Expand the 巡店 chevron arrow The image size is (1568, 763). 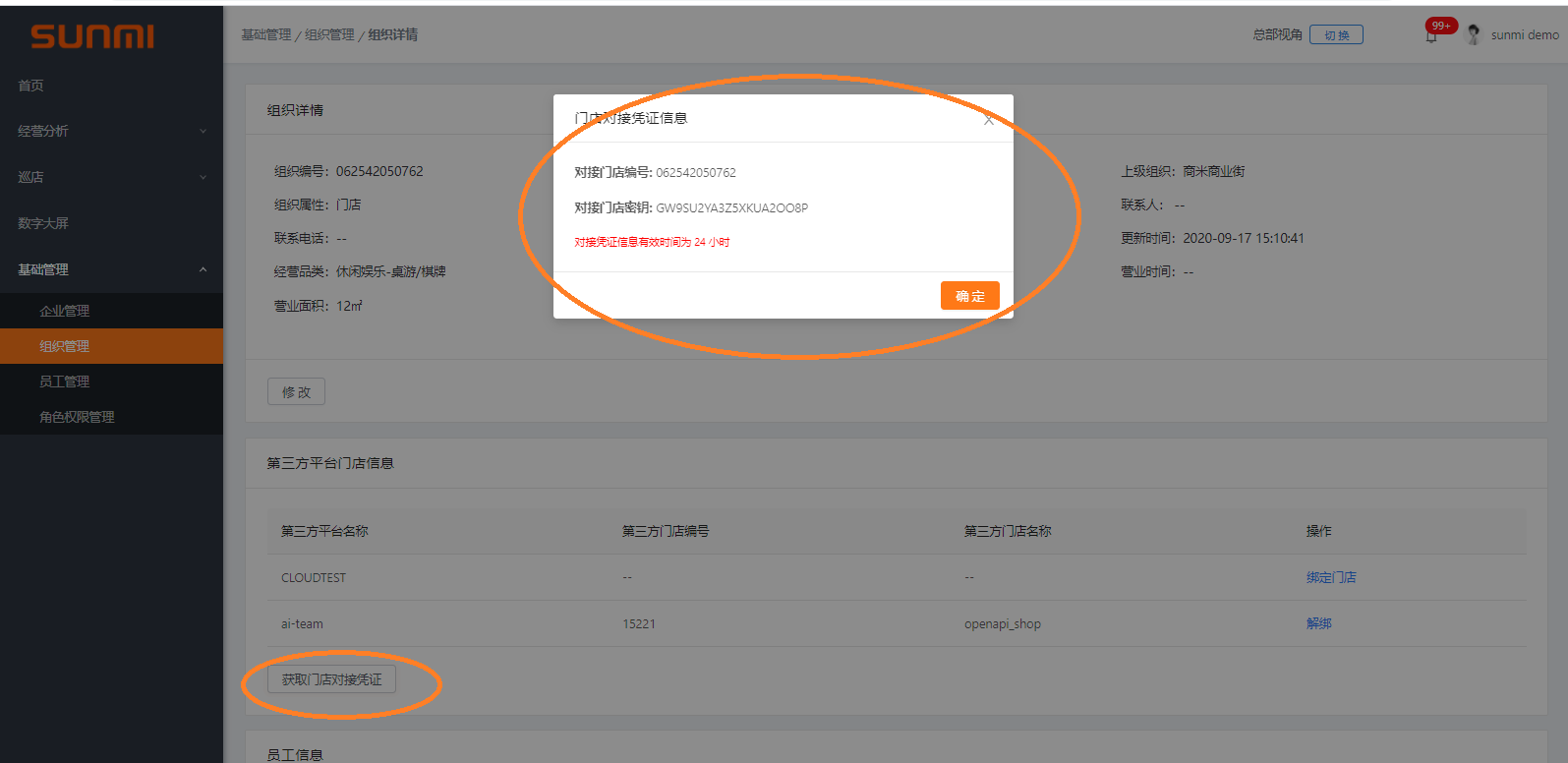[x=203, y=177]
